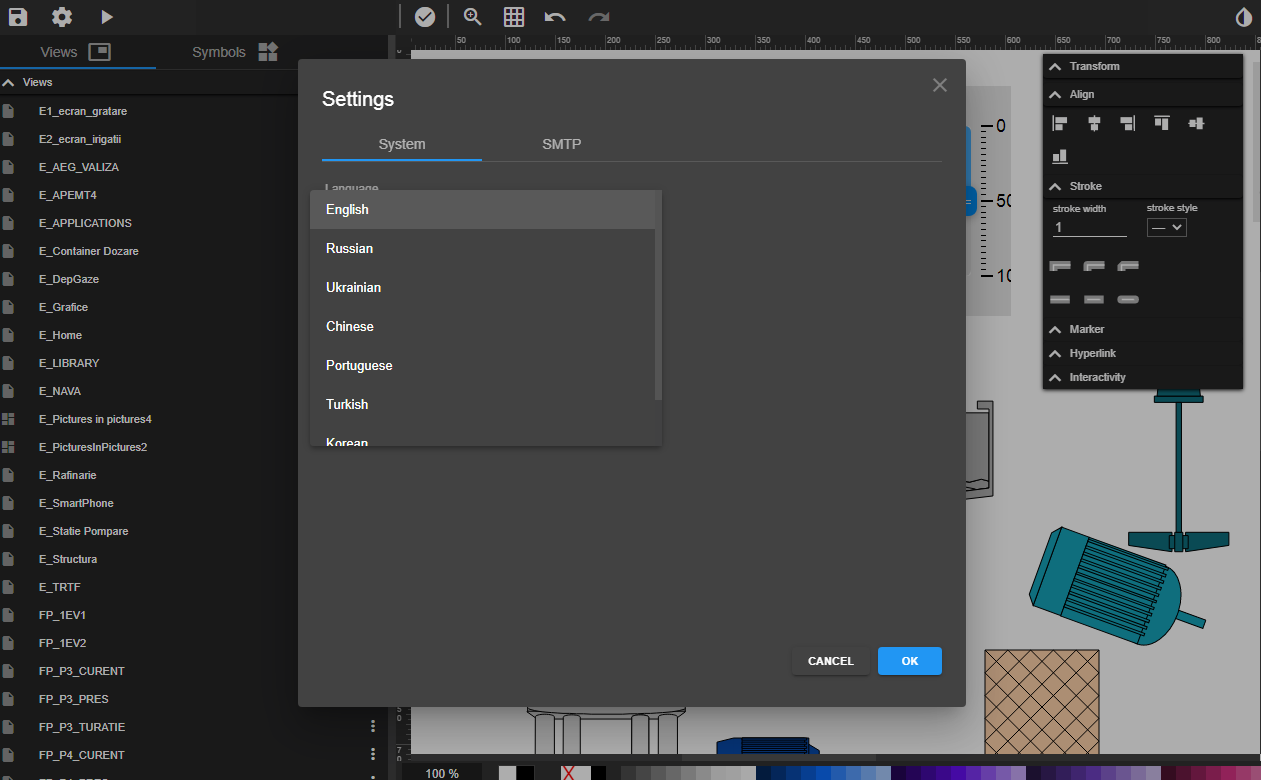
Task: Choose Portuguese from the language list
Action: click(x=359, y=365)
